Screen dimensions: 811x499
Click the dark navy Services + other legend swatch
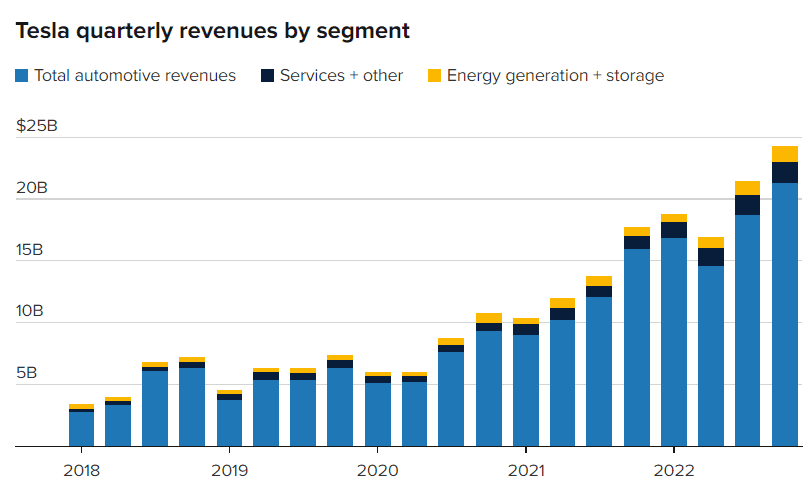click(x=267, y=75)
